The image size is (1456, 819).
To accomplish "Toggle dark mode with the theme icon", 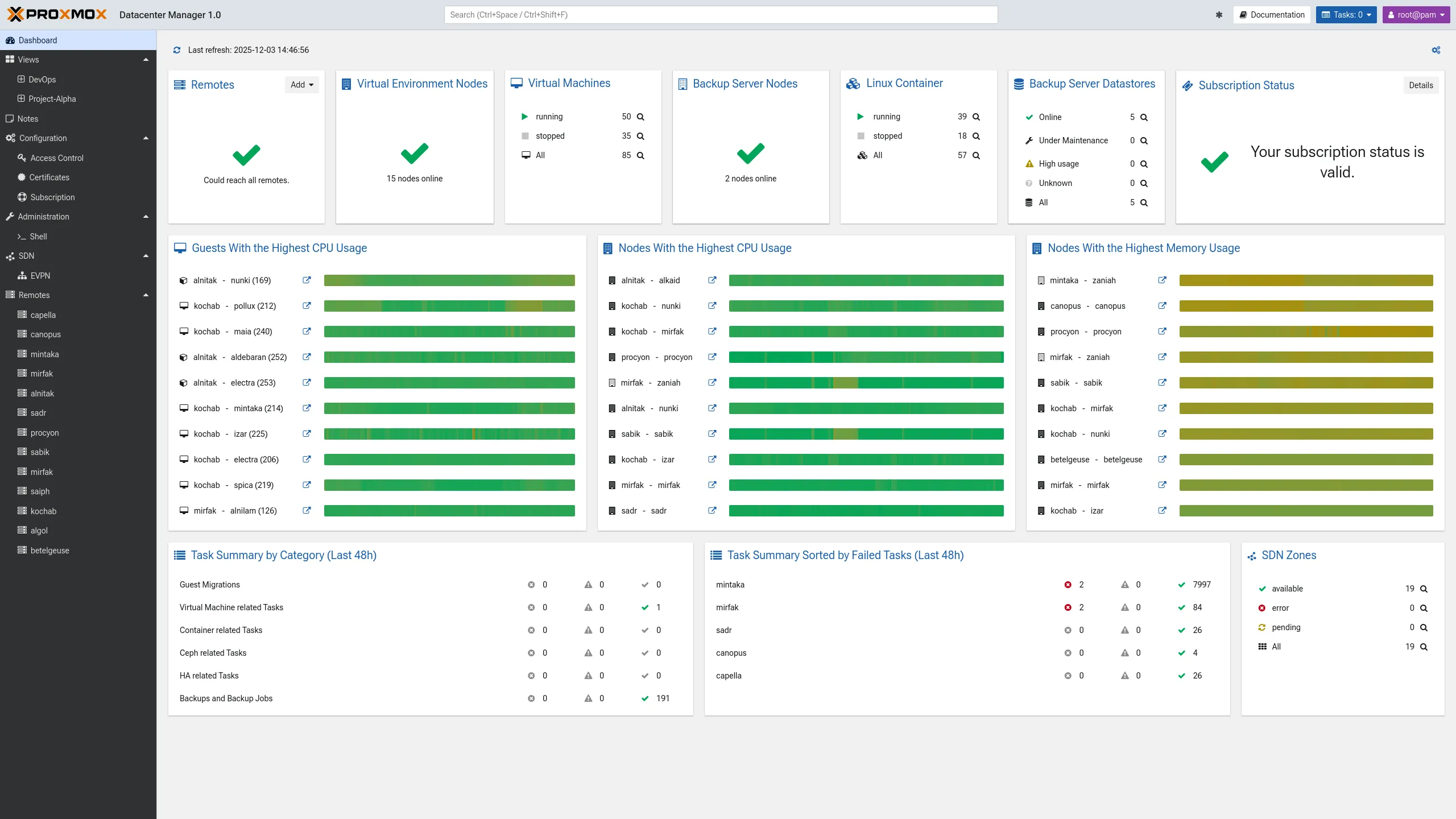I will pyautogui.click(x=1219, y=15).
